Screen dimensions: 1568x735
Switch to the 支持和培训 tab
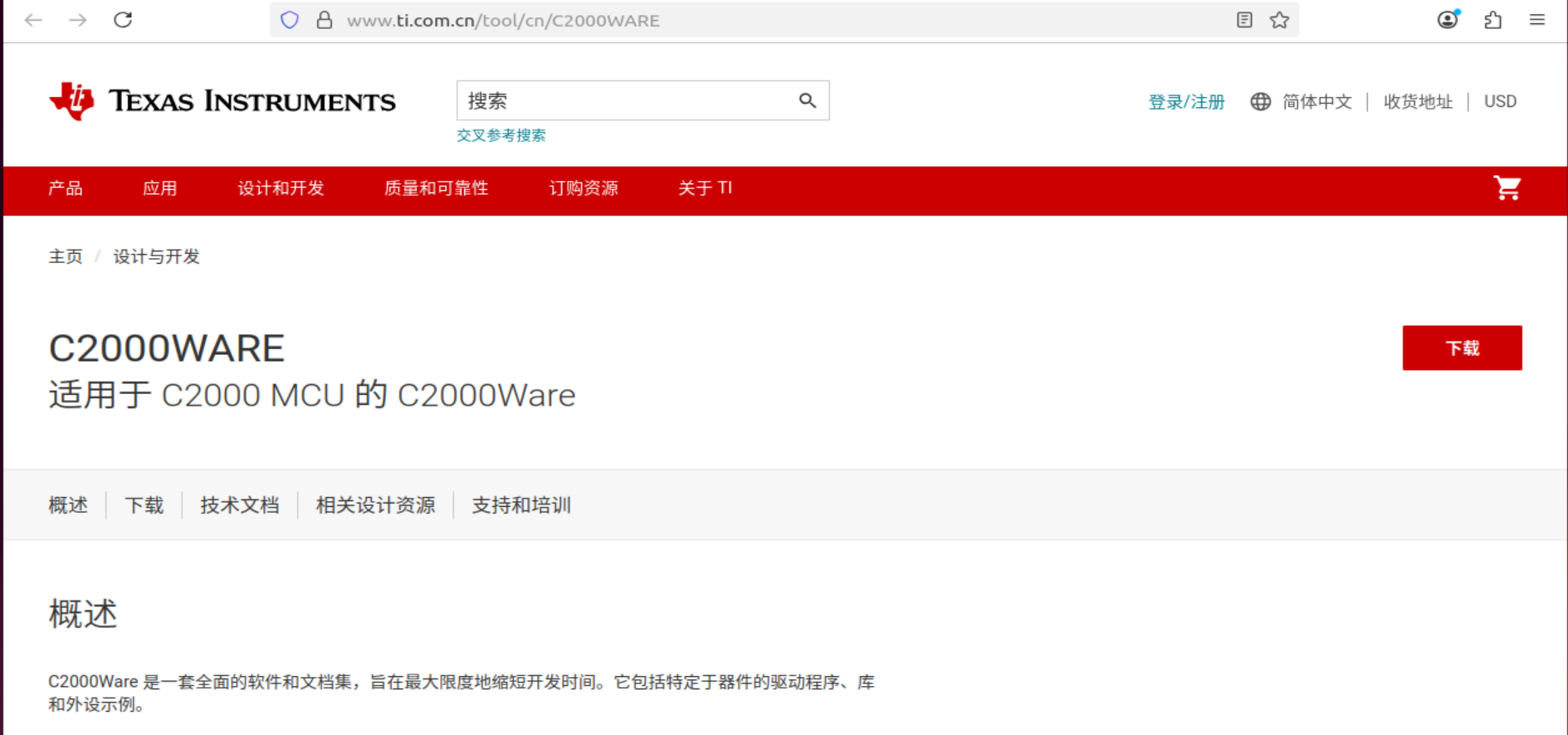(x=521, y=505)
